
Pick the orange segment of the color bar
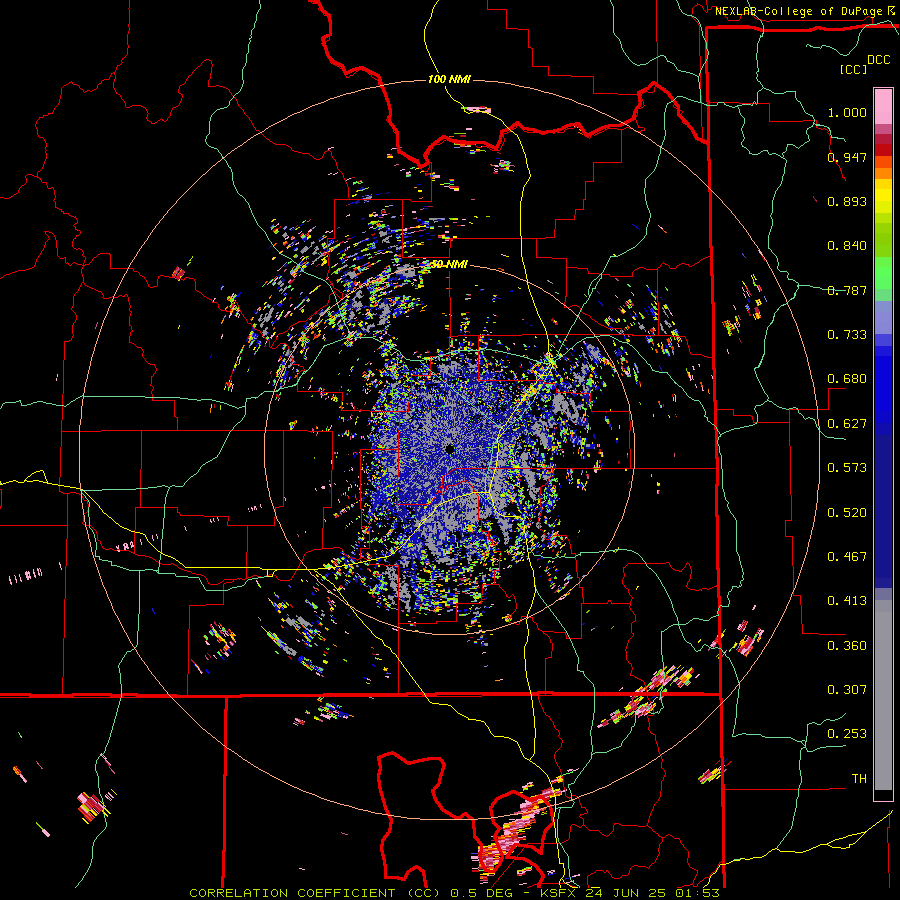pos(883,173)
